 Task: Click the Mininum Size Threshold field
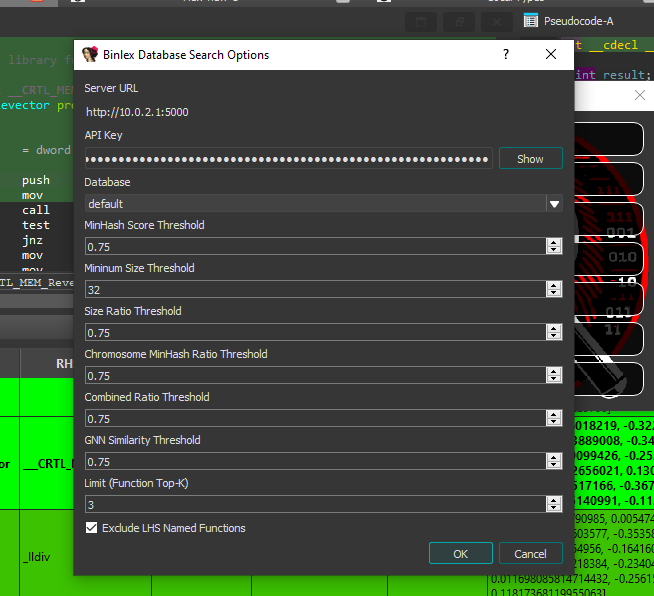point(315,290)
